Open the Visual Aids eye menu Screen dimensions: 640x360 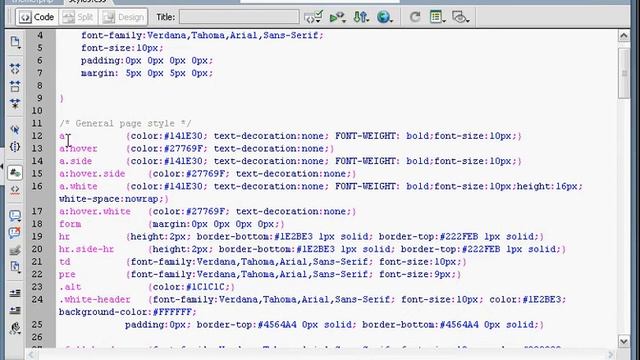[x=461, y=17]
